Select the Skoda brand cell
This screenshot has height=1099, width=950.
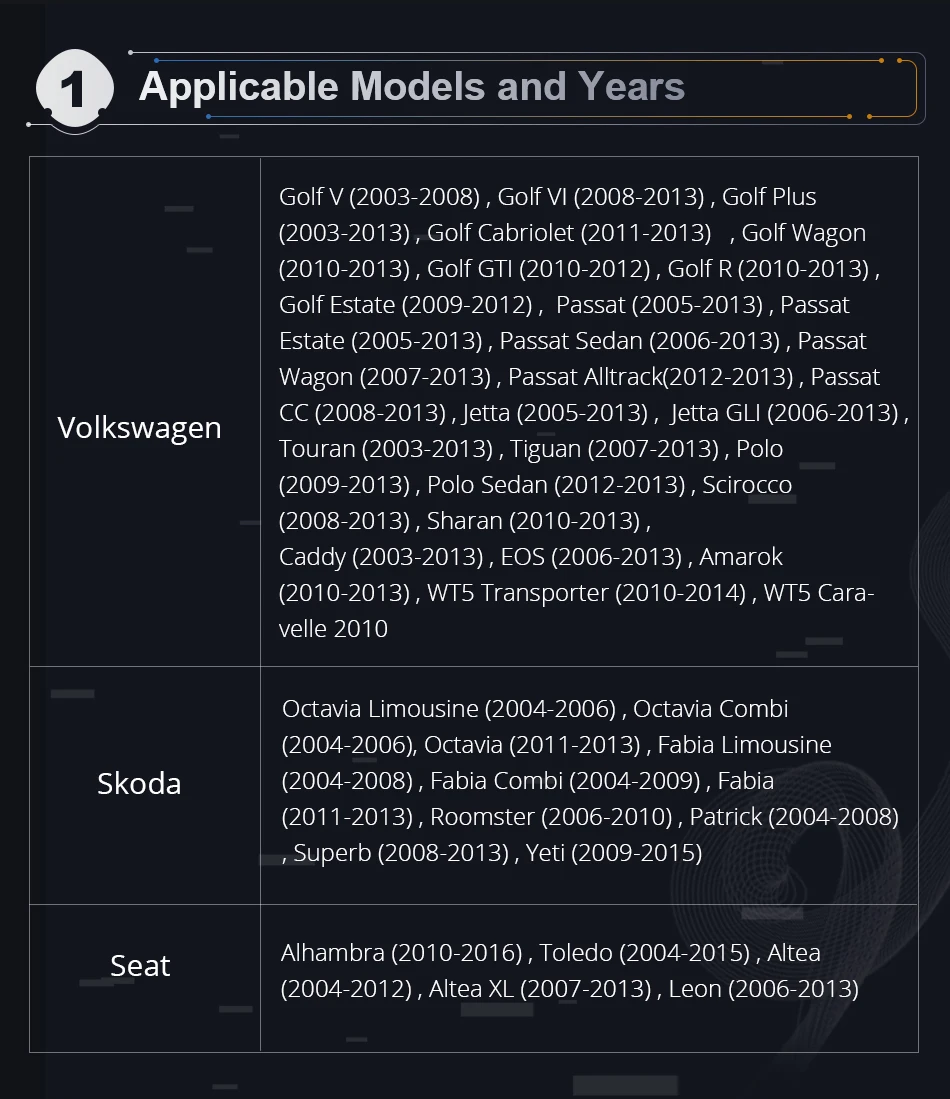tap(144, 785)
